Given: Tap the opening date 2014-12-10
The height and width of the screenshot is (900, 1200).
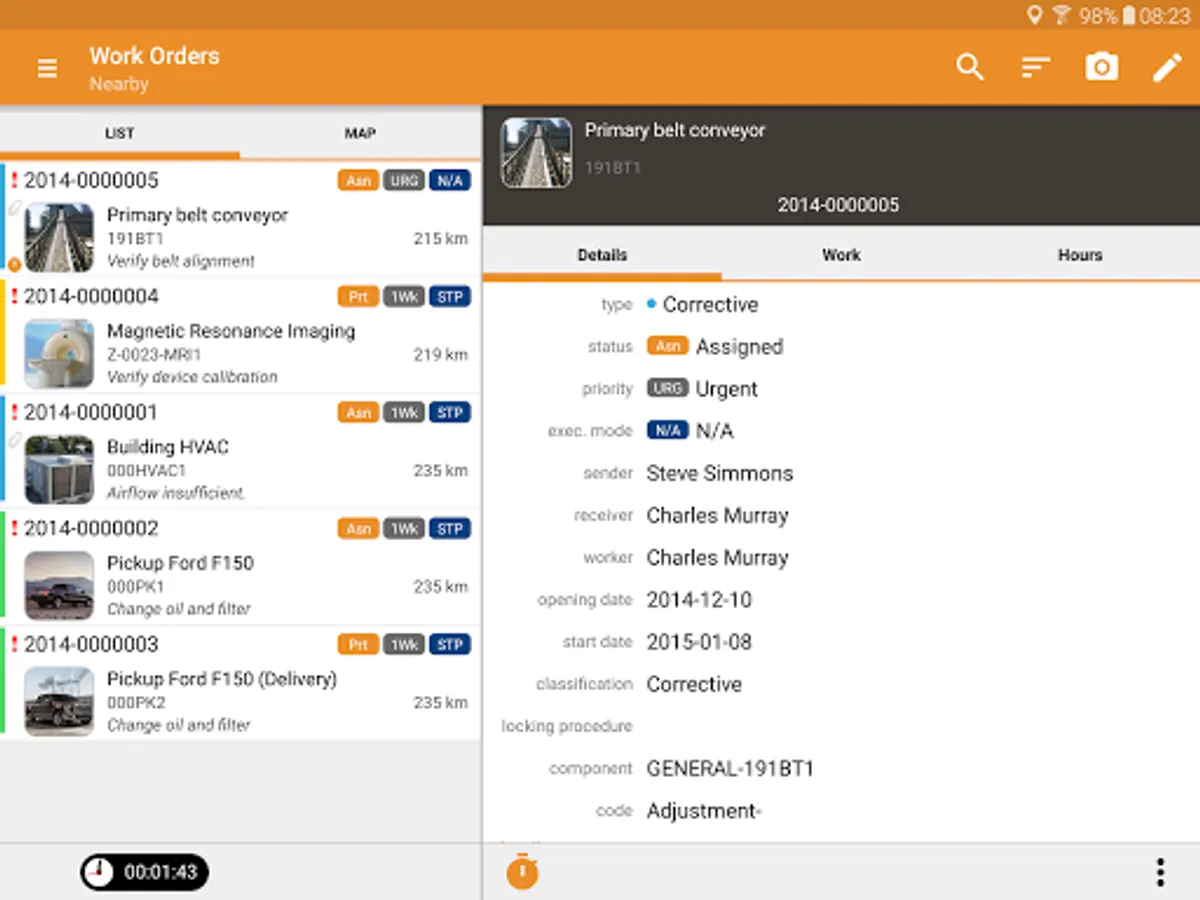Looking at the screenshot, I should click(x=700, y=600).
